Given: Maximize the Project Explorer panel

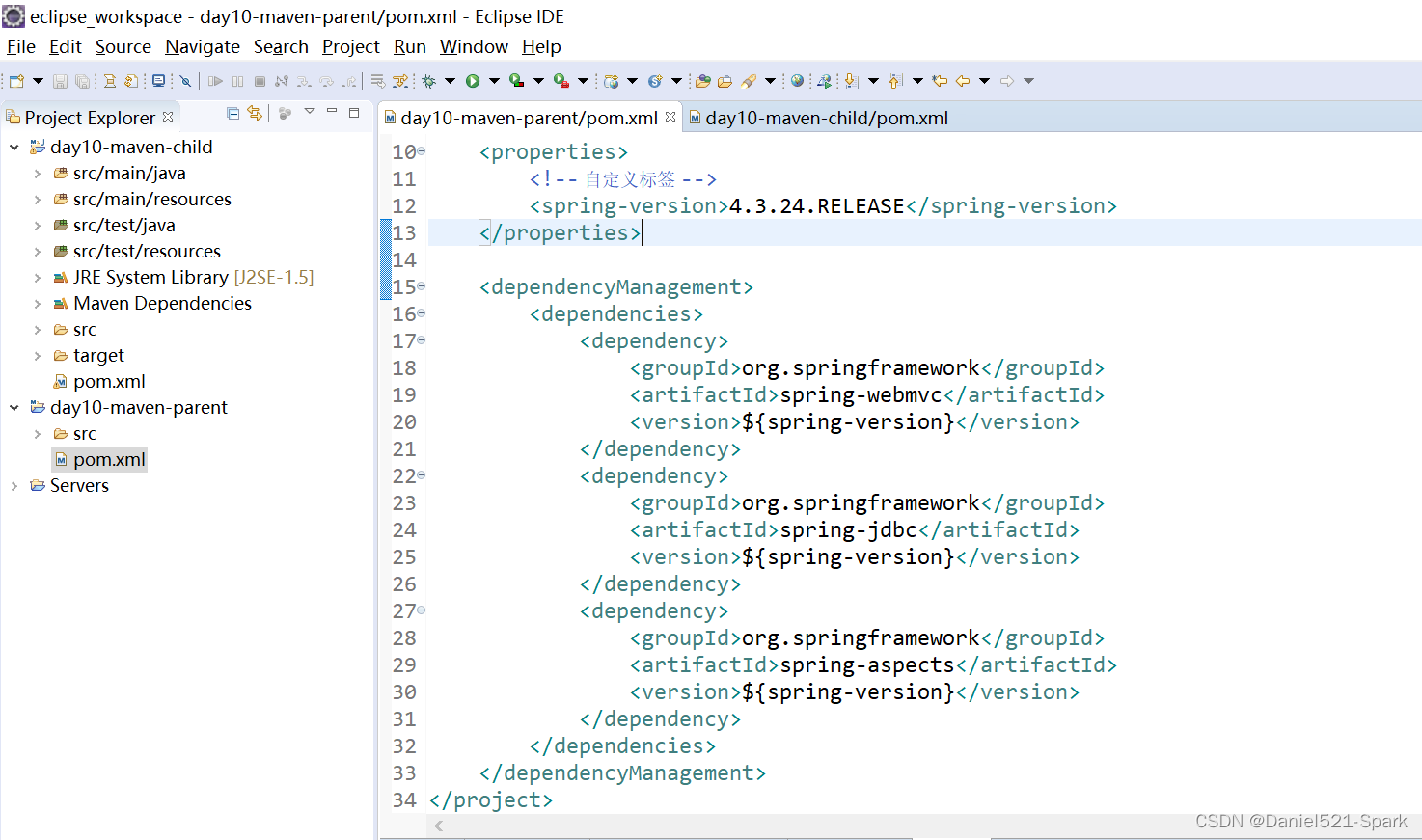Looking at the screenshot, I should coord(354,112).
